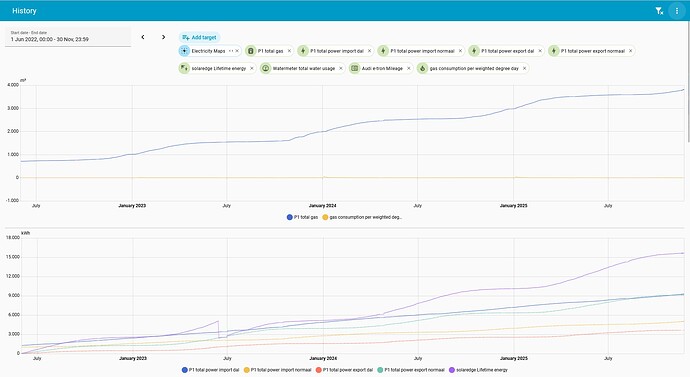
Task: Remove Watermeter total water usage chip
Action: (x=341, y=69)
